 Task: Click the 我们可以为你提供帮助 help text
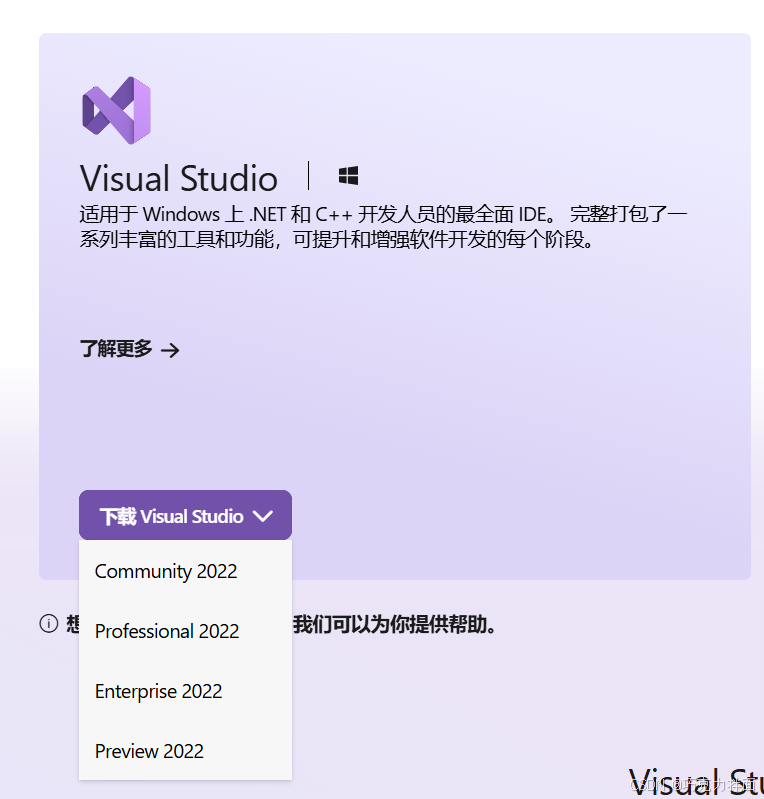click(x=394, y=624)
